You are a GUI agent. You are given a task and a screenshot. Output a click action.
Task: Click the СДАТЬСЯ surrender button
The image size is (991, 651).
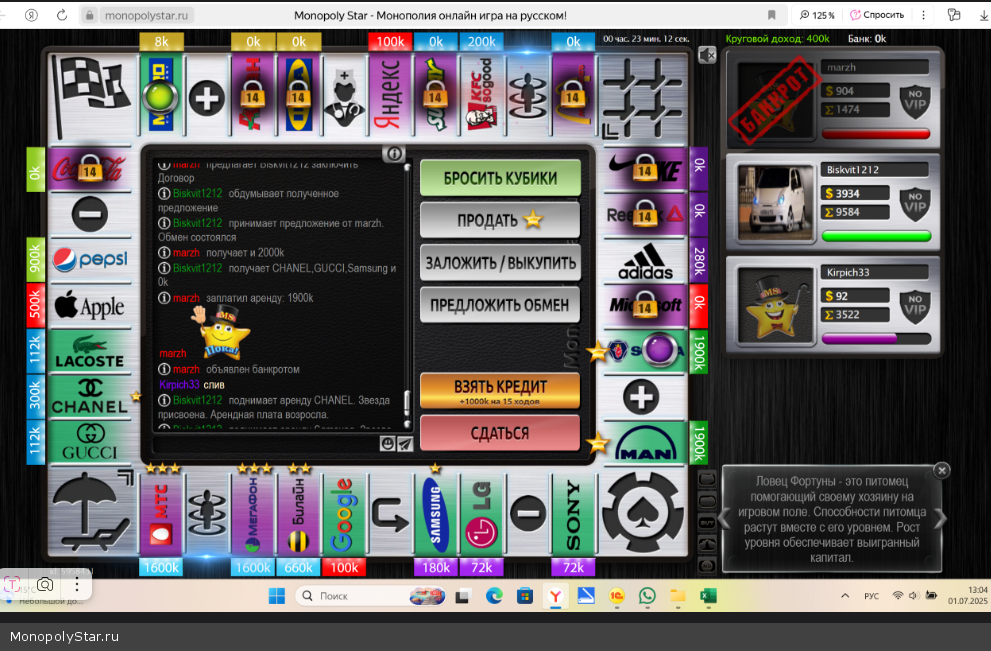pos(500,433)
